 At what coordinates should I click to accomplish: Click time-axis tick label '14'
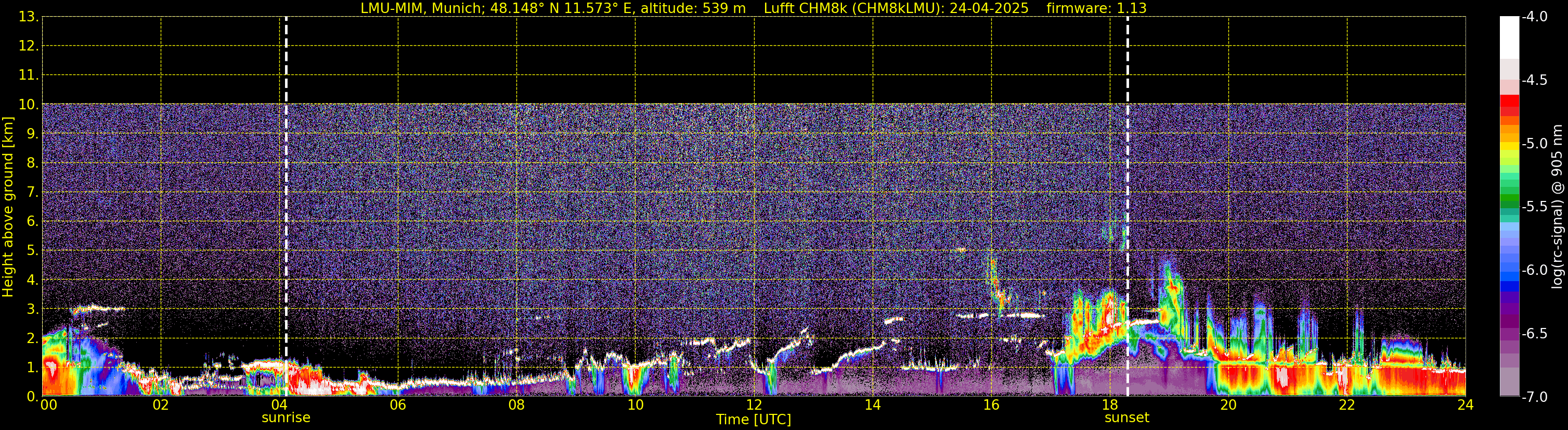pyautogui.click(x=873, y=405)
